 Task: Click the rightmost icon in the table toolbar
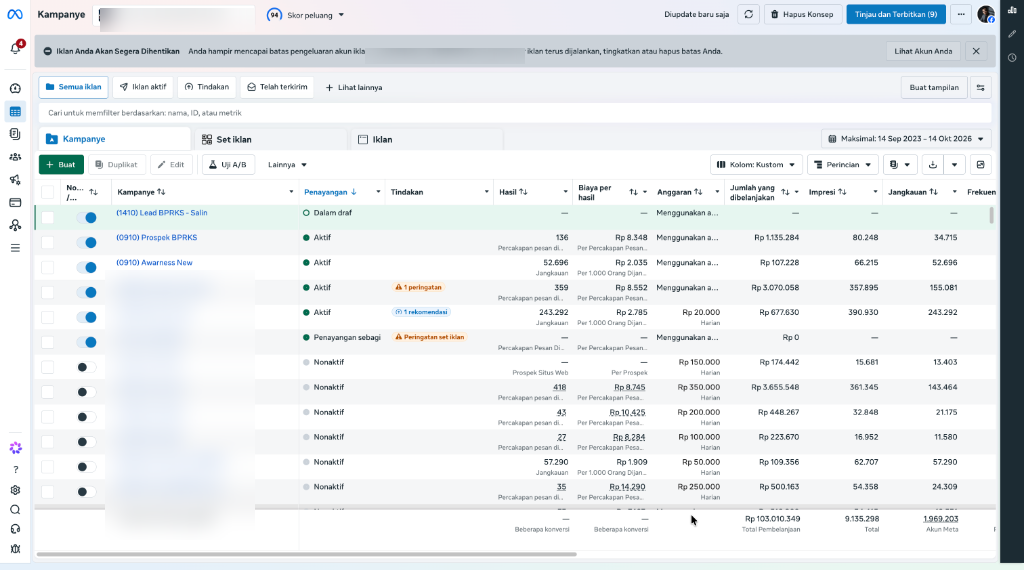(x=980, y=165)
